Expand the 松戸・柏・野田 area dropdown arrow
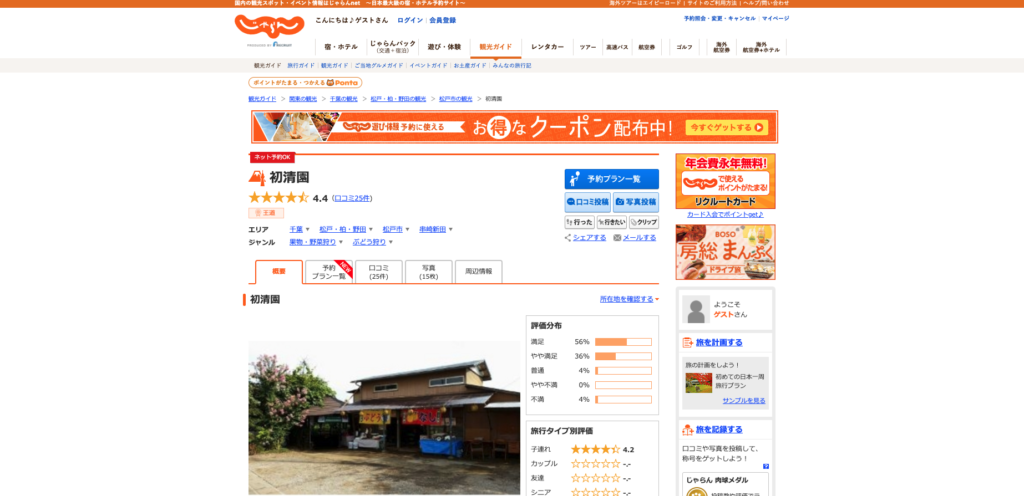 click(x=371, y=230)
